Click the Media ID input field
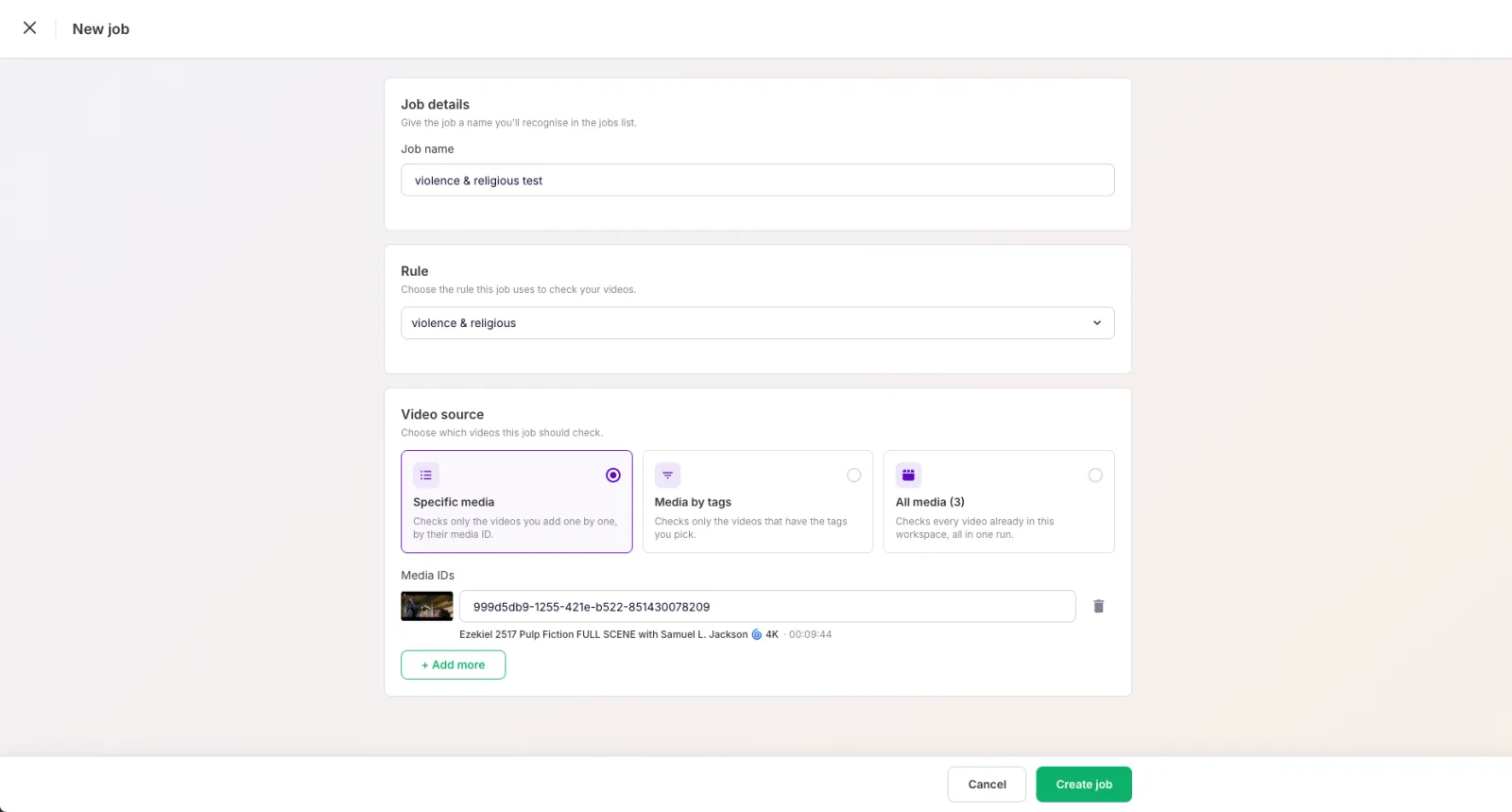This screenshot has width=1512, height=812. [767, 607]
